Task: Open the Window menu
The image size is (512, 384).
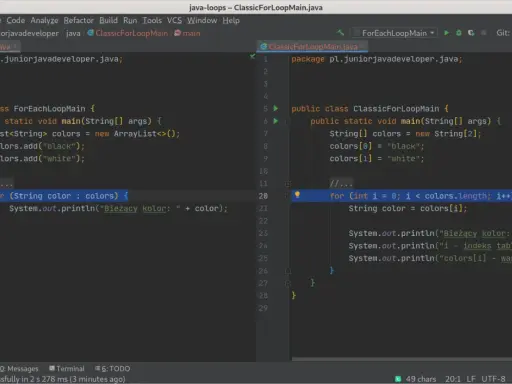Action: pos(202,20)
